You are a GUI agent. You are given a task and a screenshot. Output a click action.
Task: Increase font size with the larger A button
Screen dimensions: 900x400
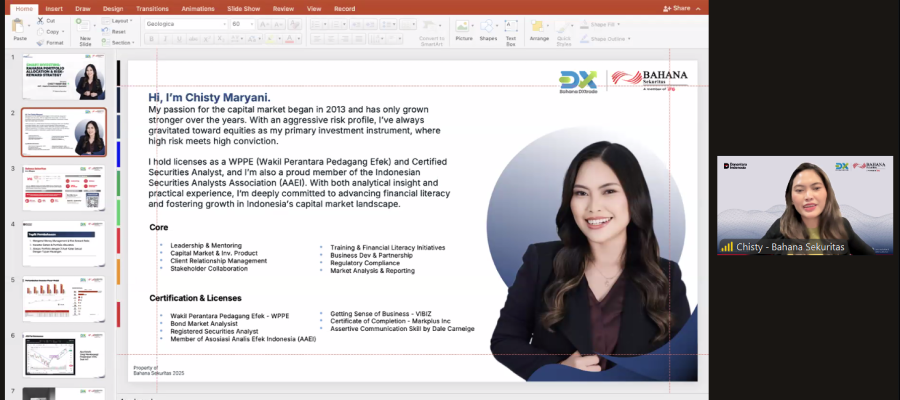pos(263,24)
